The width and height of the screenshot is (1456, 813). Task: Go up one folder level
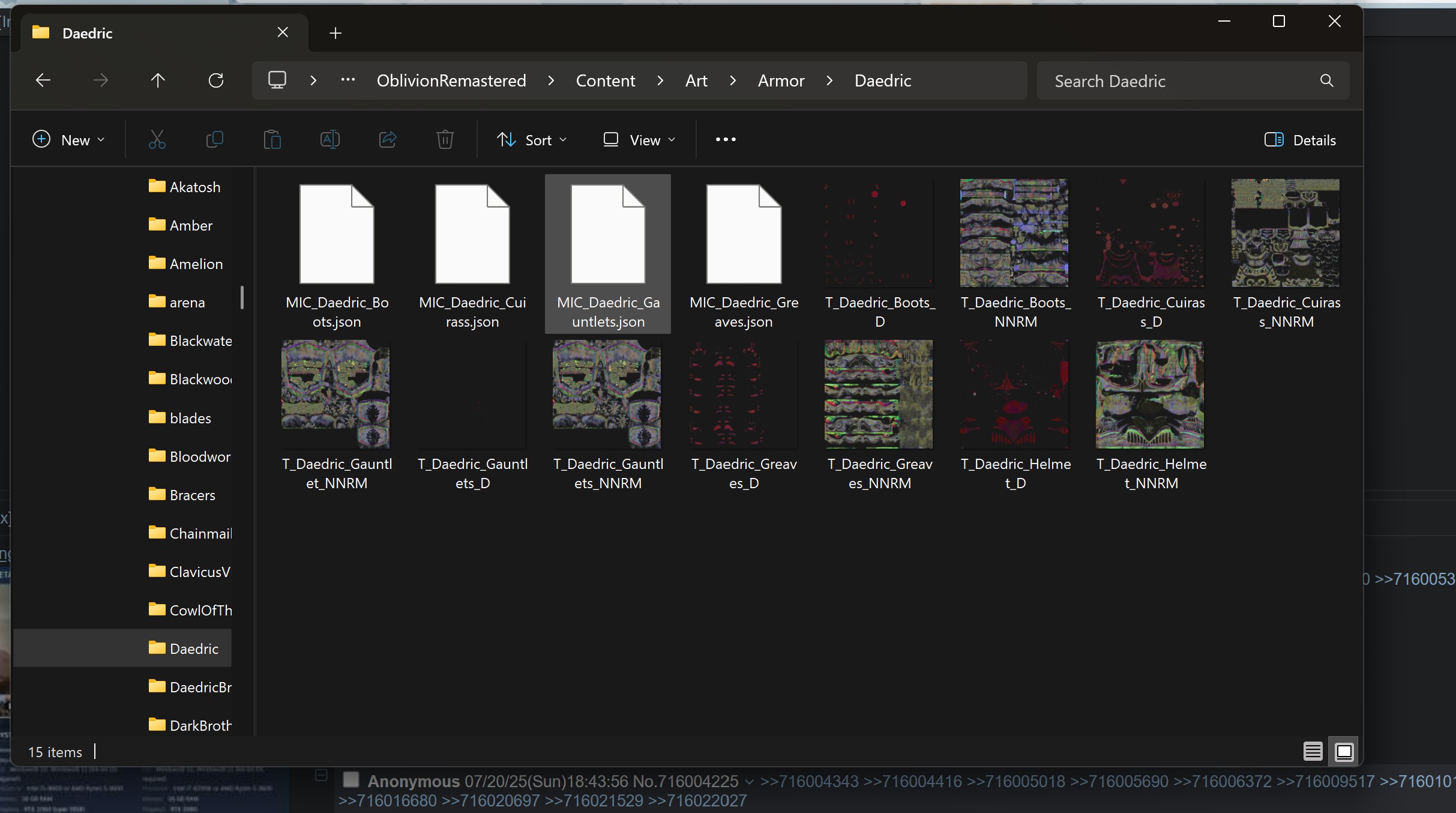(x=158, y=80)
